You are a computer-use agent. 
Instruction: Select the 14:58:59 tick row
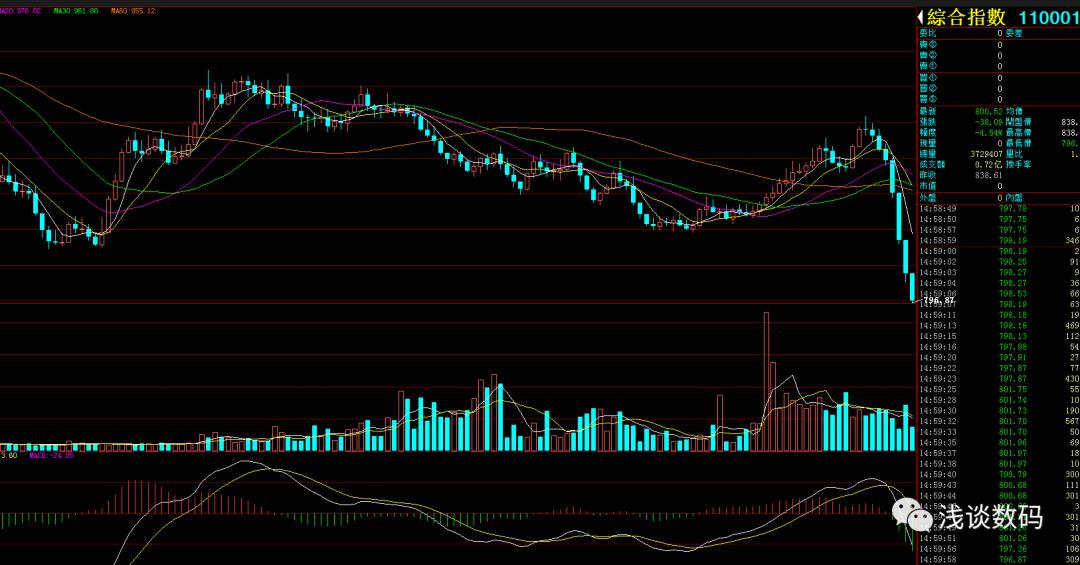click(x=999, y=240)
